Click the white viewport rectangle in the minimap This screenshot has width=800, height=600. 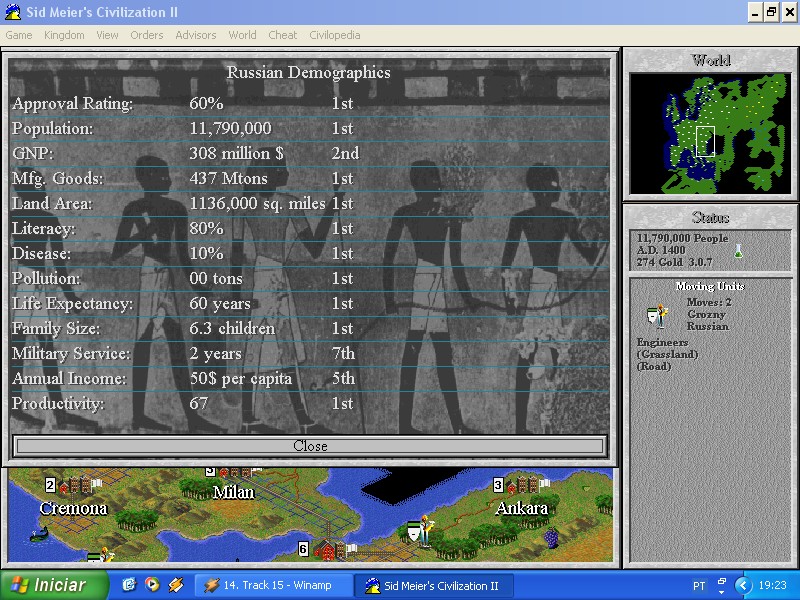(x=705, y=141)
